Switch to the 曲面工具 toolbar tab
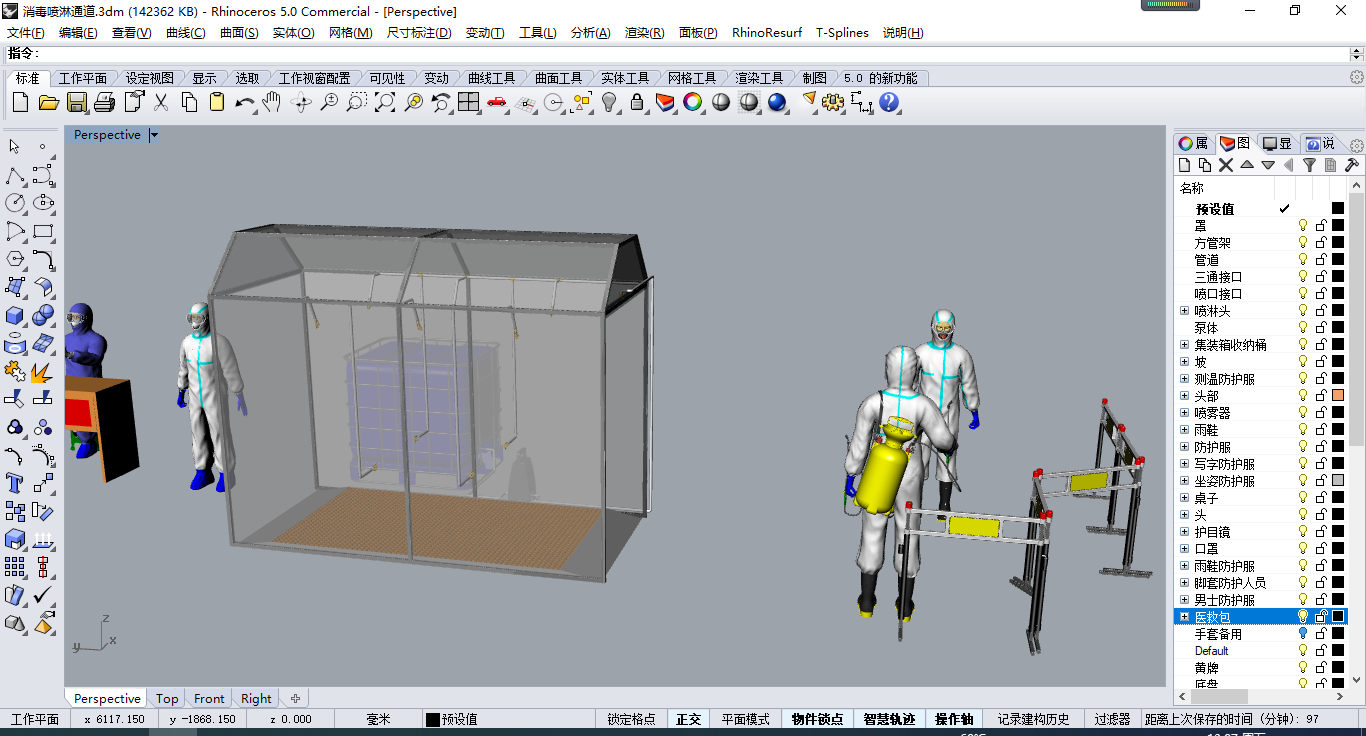 click(x=558, y=78)
